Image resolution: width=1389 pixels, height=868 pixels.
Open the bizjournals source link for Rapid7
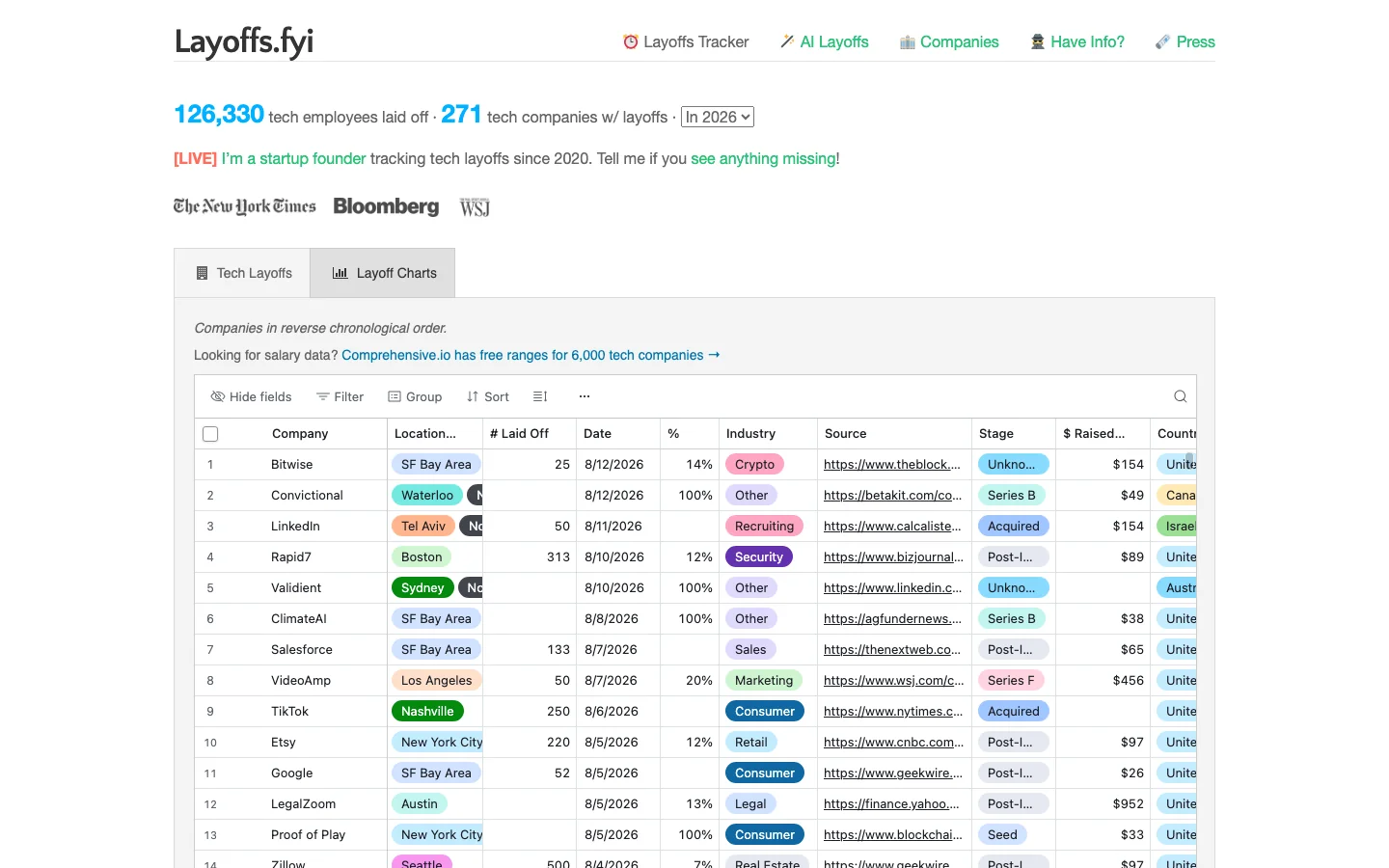click(892, 556)
